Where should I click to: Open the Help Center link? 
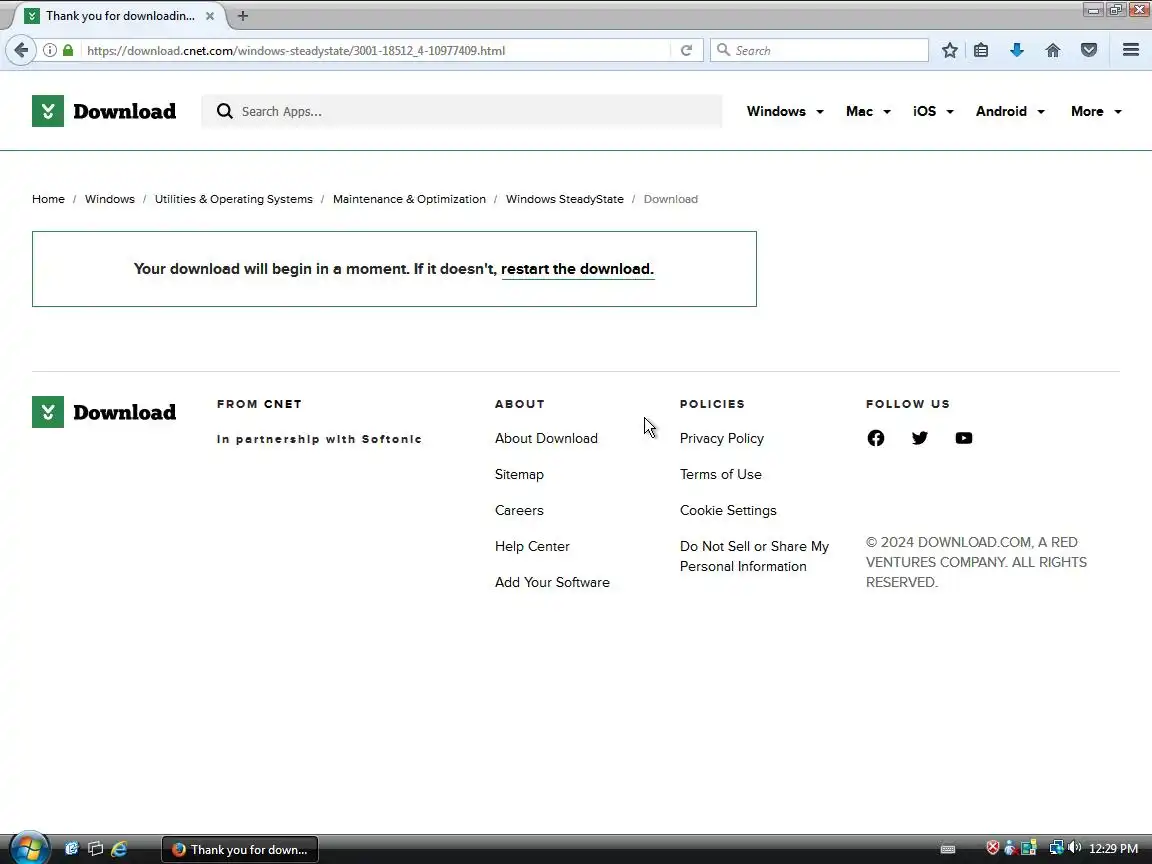[532, 546]
